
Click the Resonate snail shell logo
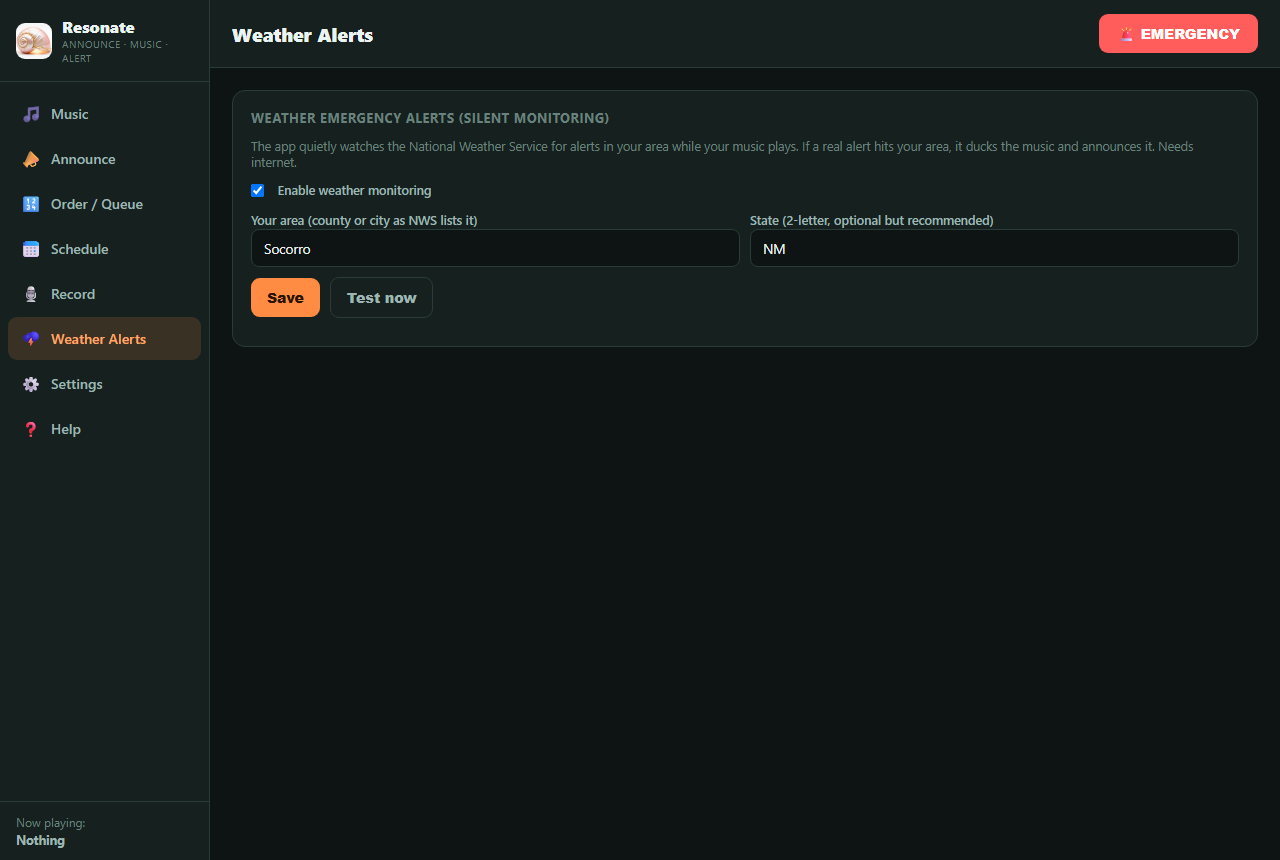(x=34, y=41)
